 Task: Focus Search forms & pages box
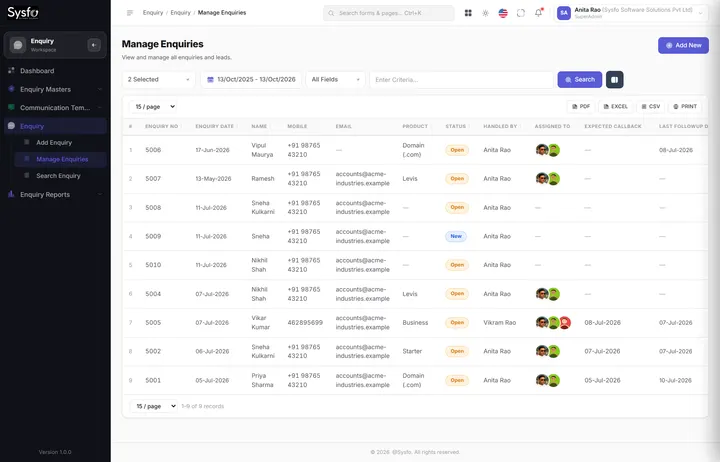coord(388,13)
